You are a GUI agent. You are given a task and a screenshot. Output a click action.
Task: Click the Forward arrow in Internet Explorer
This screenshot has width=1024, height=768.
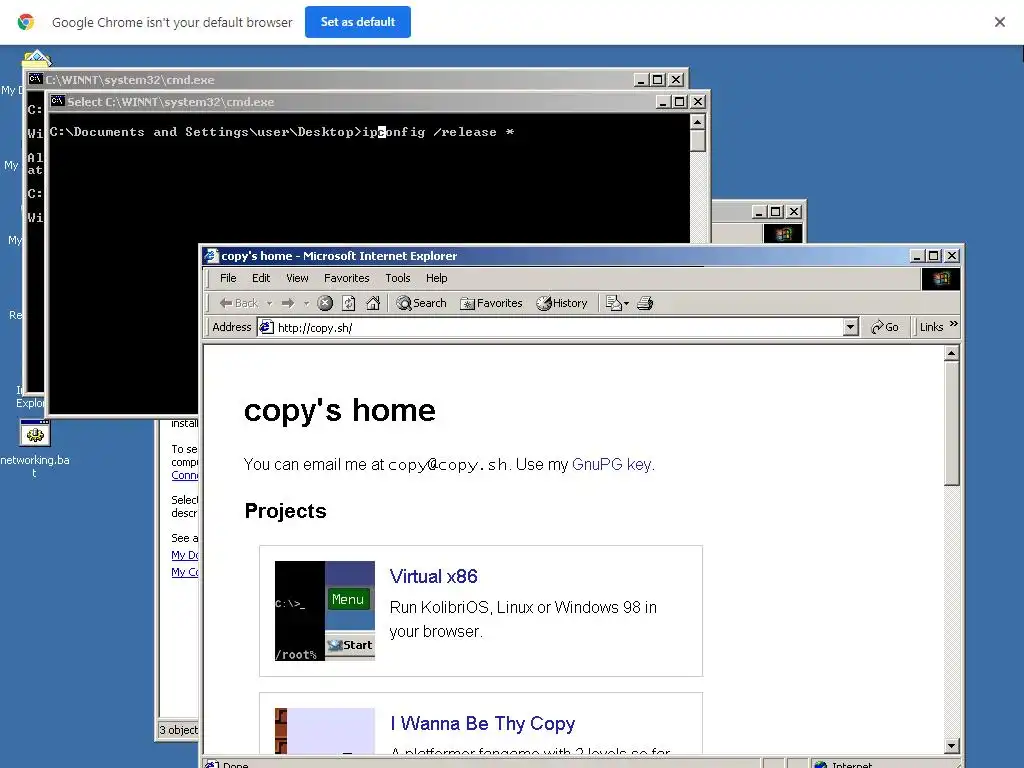point(288,303)
